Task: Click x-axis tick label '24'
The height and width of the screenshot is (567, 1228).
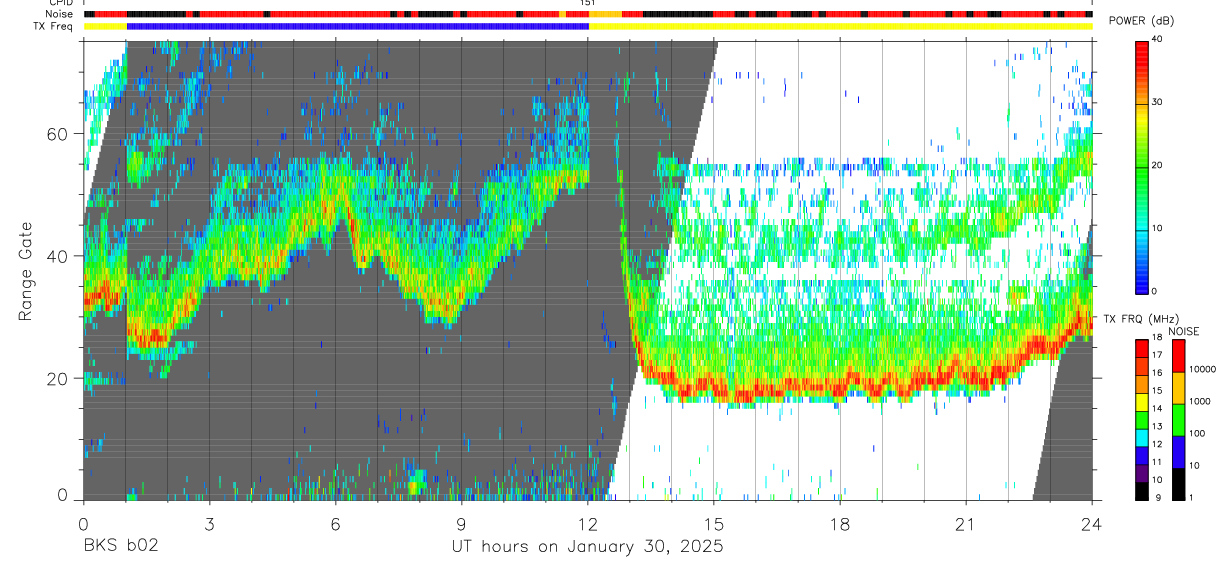Action: coord(1092,525)
